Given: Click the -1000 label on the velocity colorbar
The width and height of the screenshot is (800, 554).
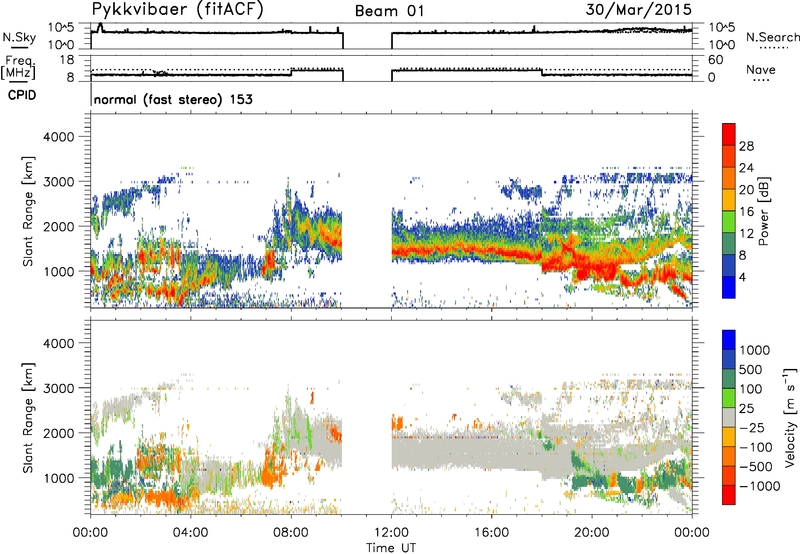Looking at the screenshot, I should (760, 486).
